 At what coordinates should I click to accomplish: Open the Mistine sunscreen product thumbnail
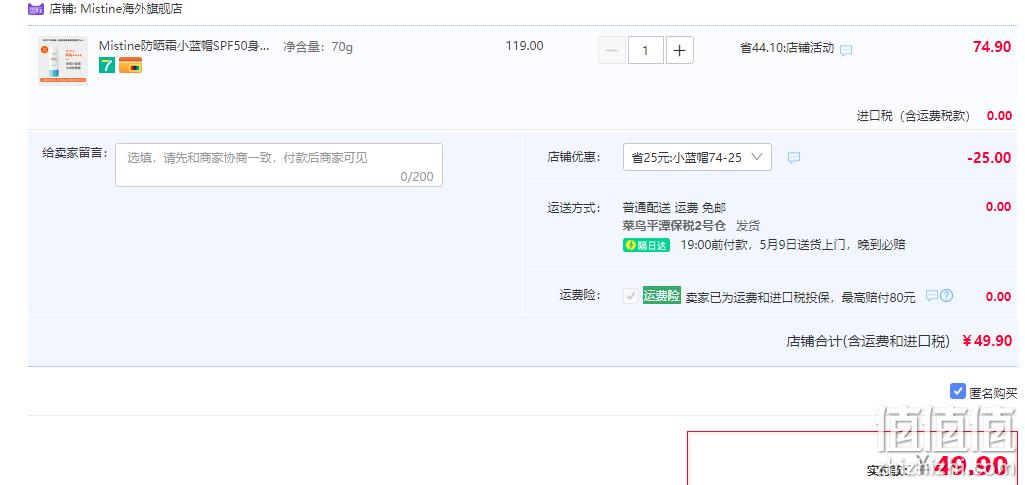[63, 61]
